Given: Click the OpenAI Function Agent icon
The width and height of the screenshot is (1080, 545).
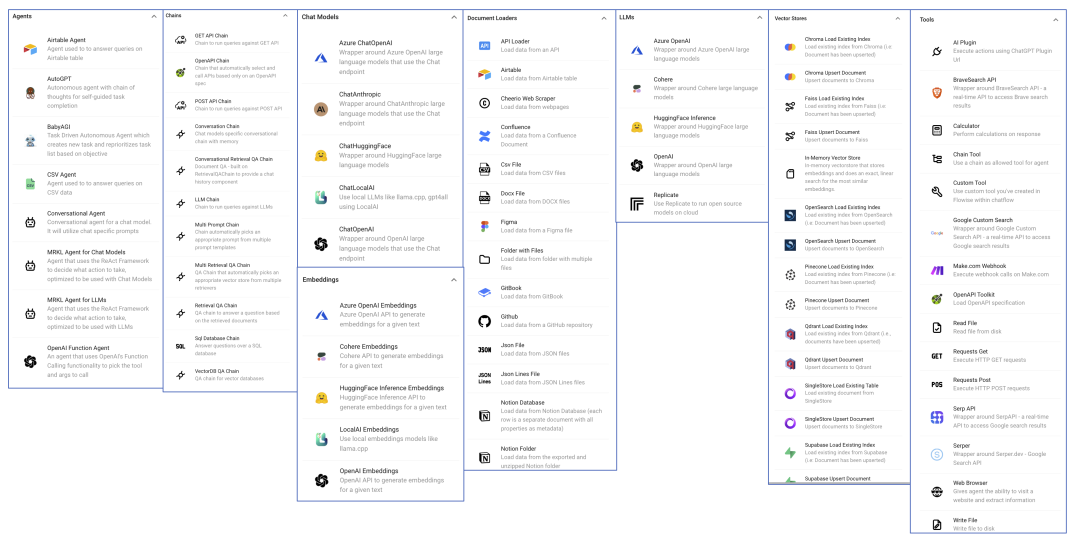Looking at the screenshot, I should 30,362.
